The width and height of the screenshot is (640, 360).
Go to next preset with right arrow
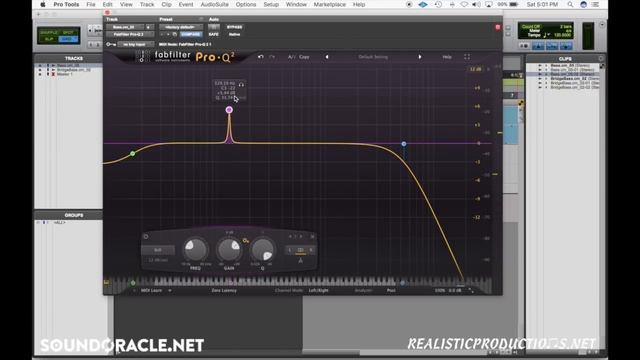(x=420, y=57)
